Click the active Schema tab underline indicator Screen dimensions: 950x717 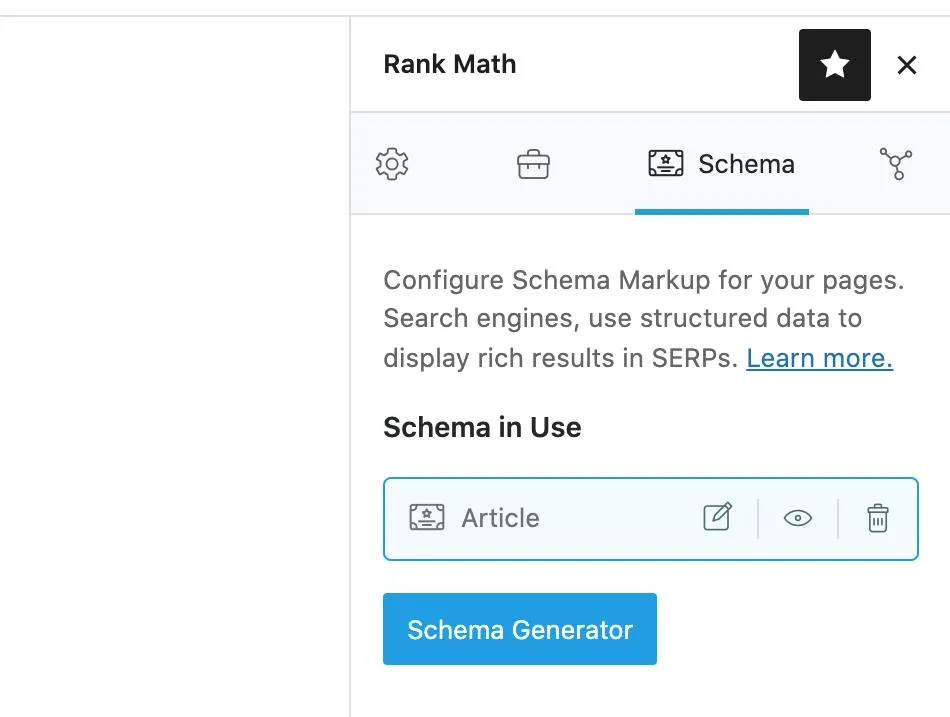(x=721, y=210)
